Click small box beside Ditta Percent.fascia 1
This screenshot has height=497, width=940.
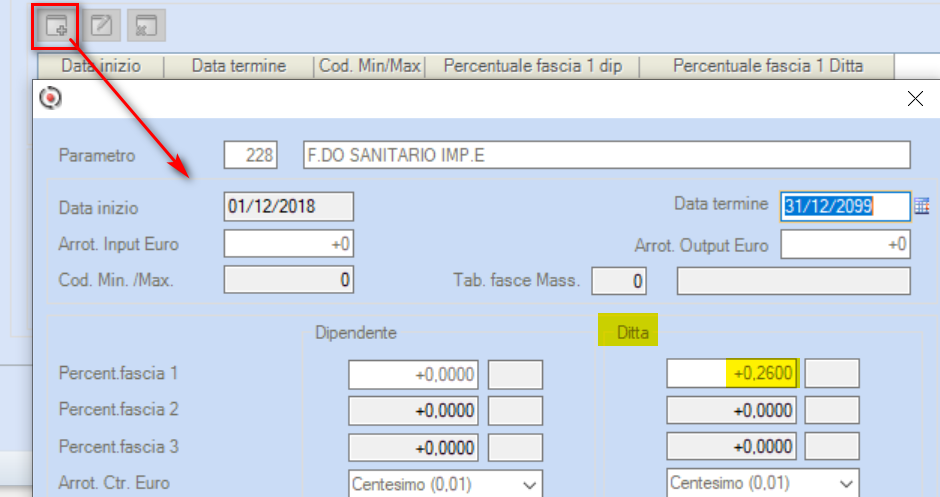(832, 373)
